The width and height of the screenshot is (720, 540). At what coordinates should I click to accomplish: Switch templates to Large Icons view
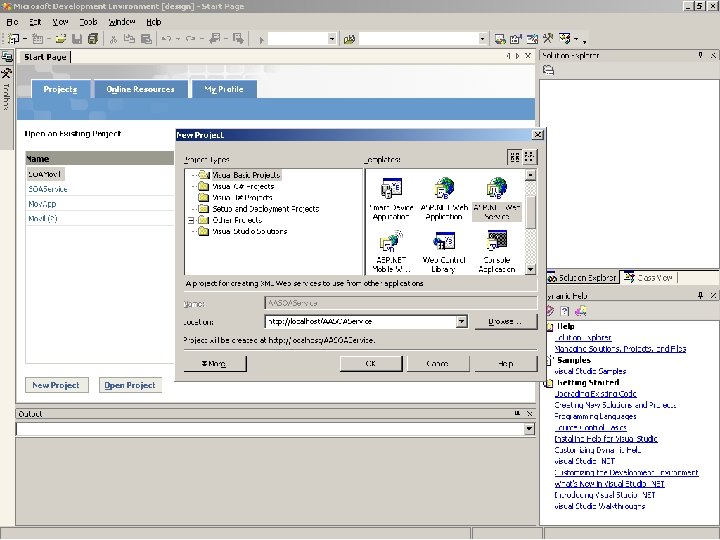(x=515, y=158)
